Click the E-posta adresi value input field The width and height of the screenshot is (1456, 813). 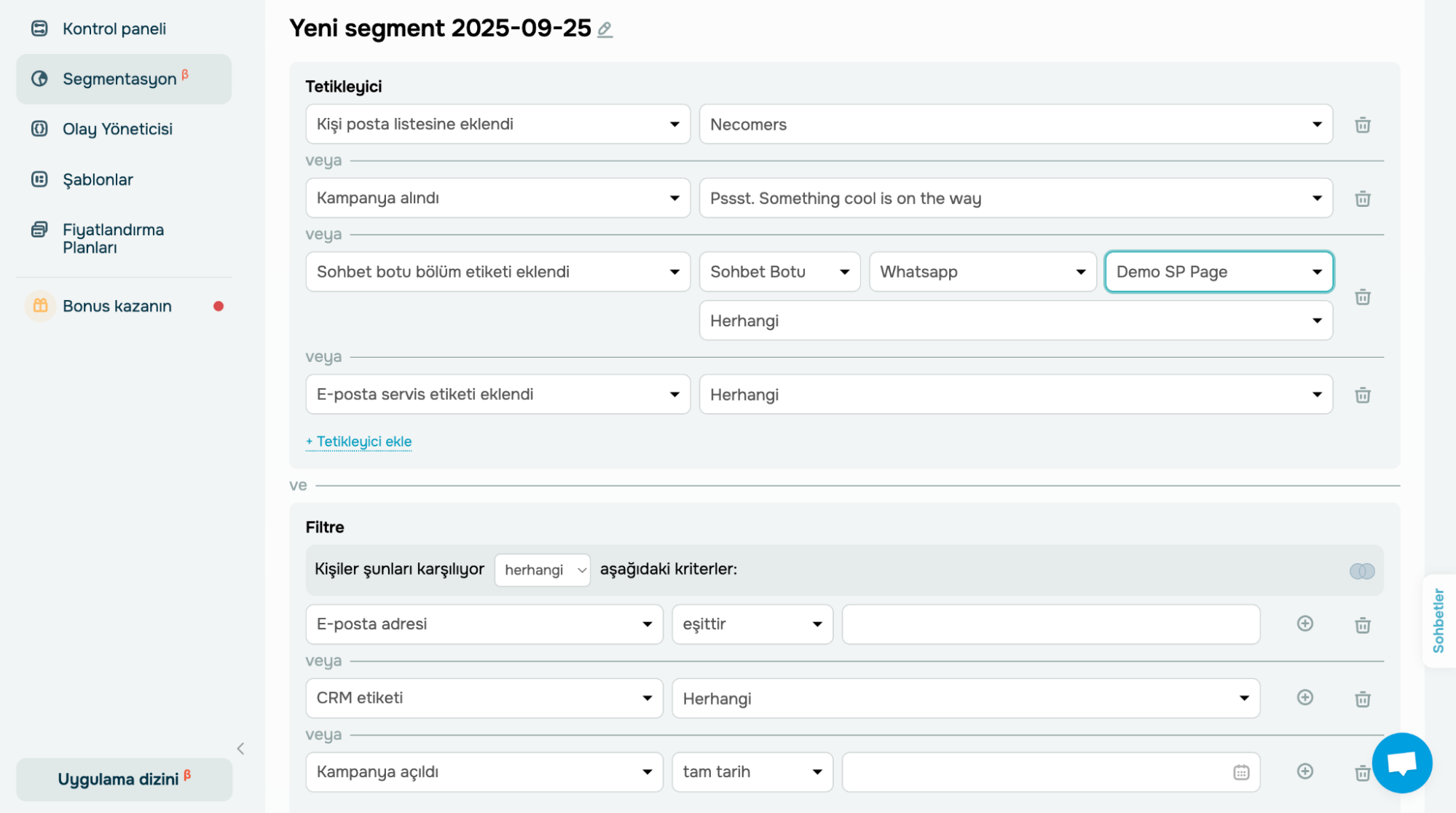click(x=1050, y=624)
